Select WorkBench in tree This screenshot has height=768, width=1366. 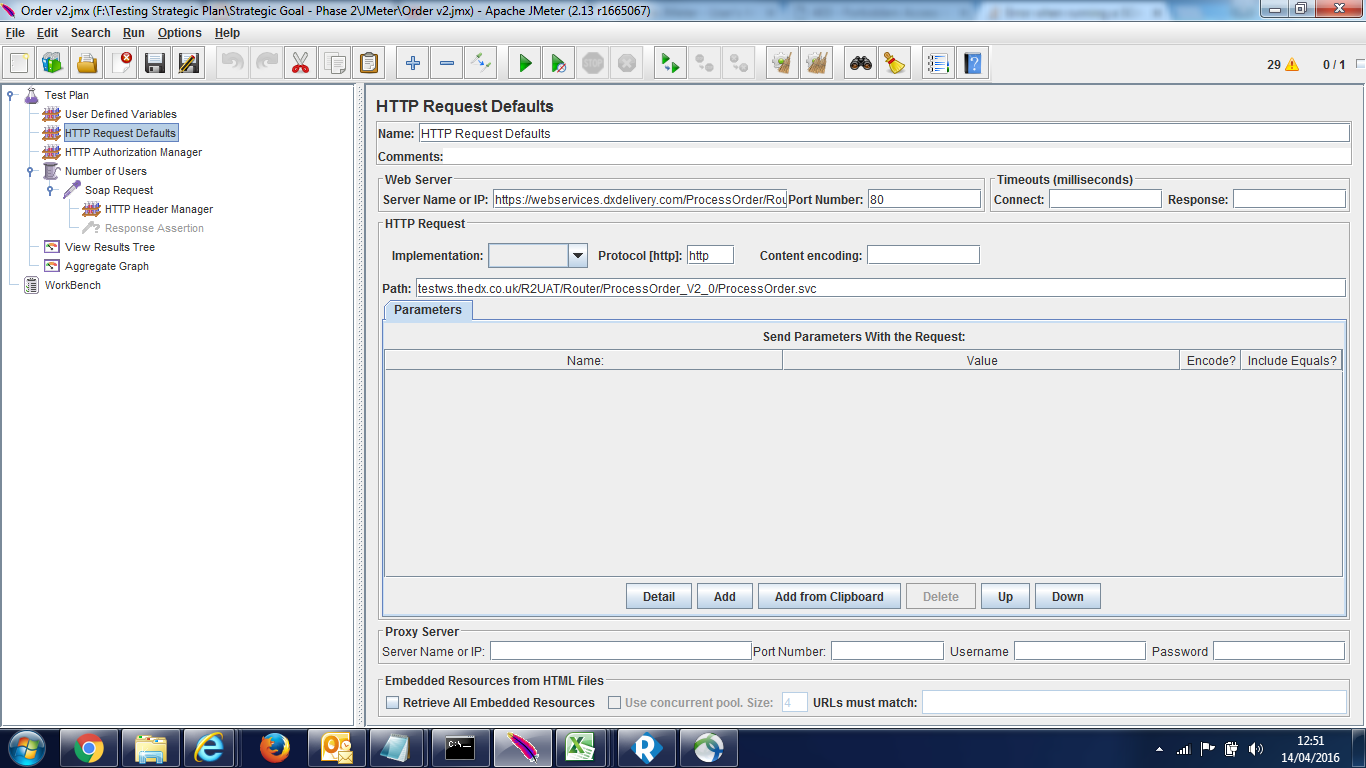pos(73,286)
